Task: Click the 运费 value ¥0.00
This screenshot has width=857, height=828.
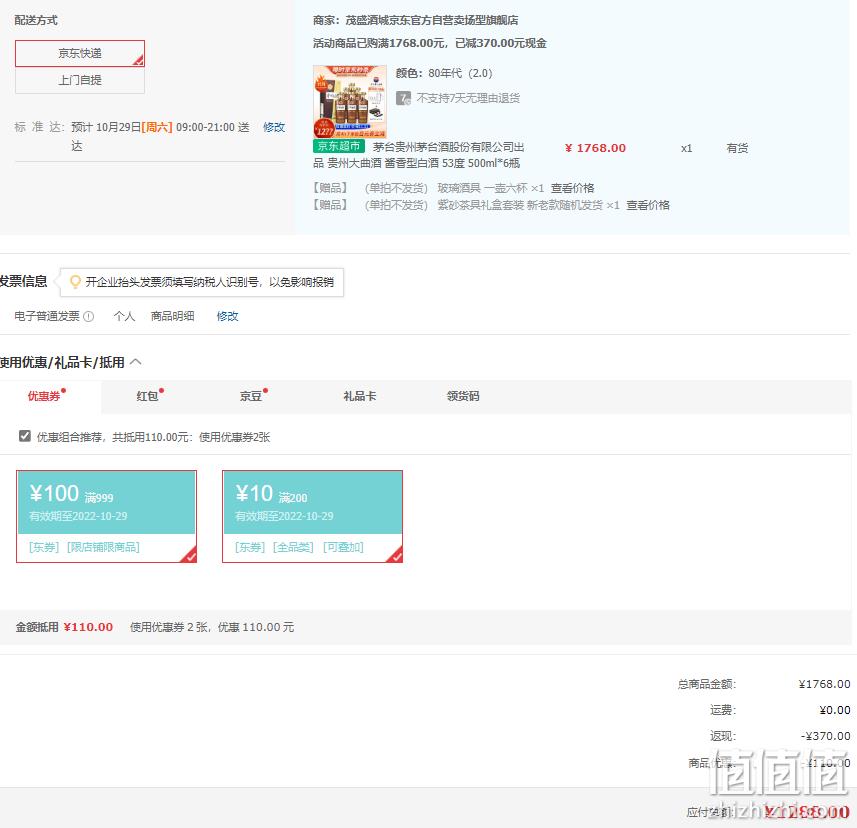Action: pyautogui.click(x=835, y=710)
